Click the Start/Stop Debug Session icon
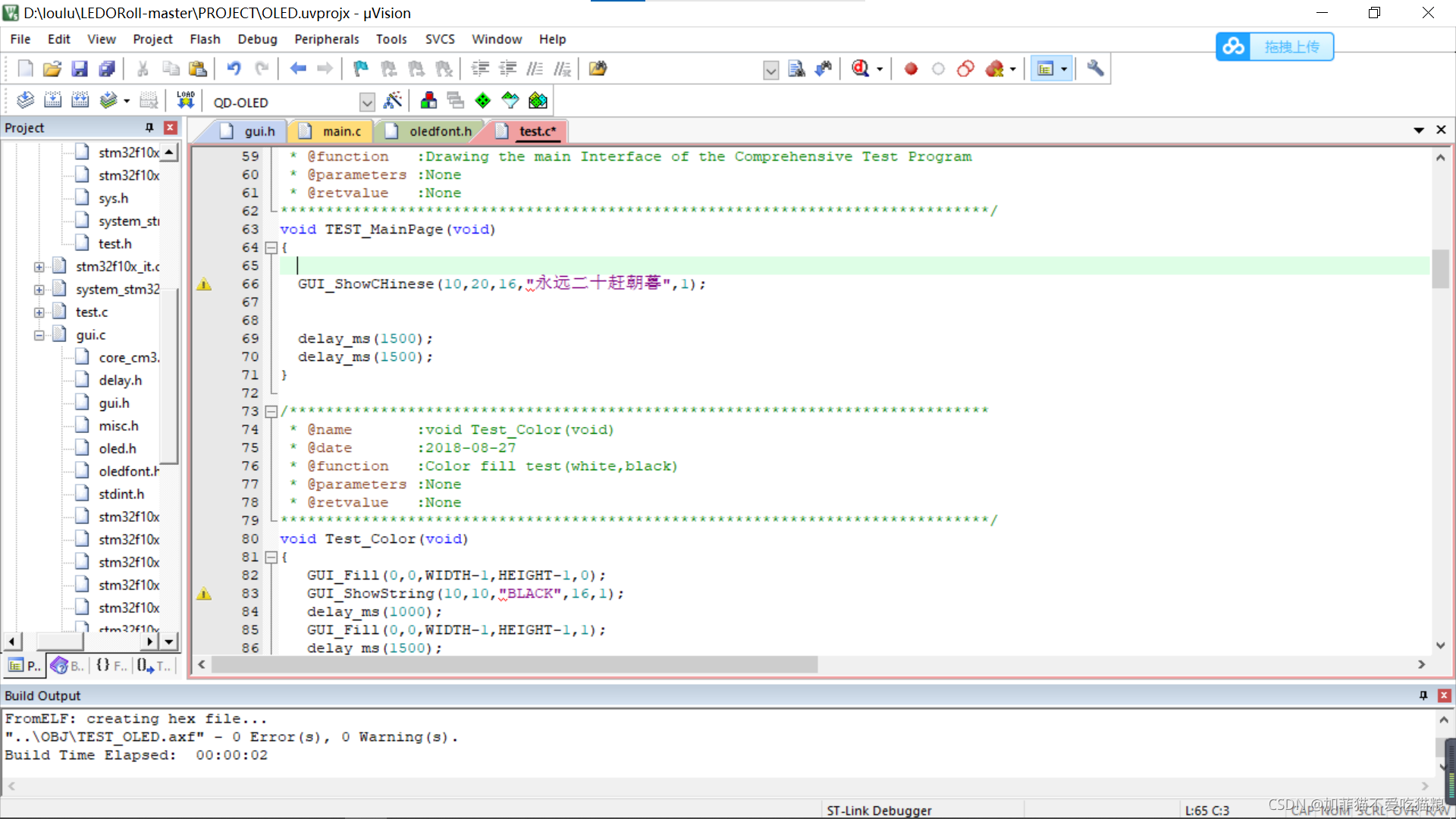The width and height of the screenshot is (1456, 819). click(x=861, y=69)
